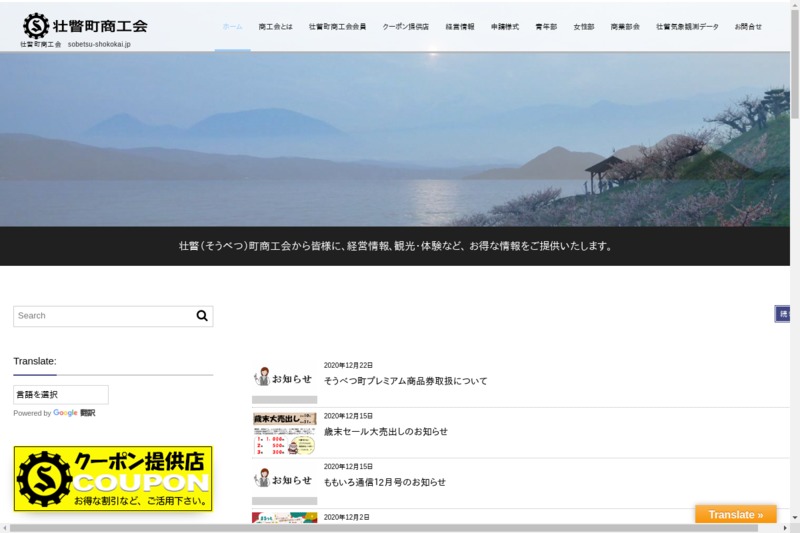Expand the 言語を選択 language dropdown

(x=60, y=395)
